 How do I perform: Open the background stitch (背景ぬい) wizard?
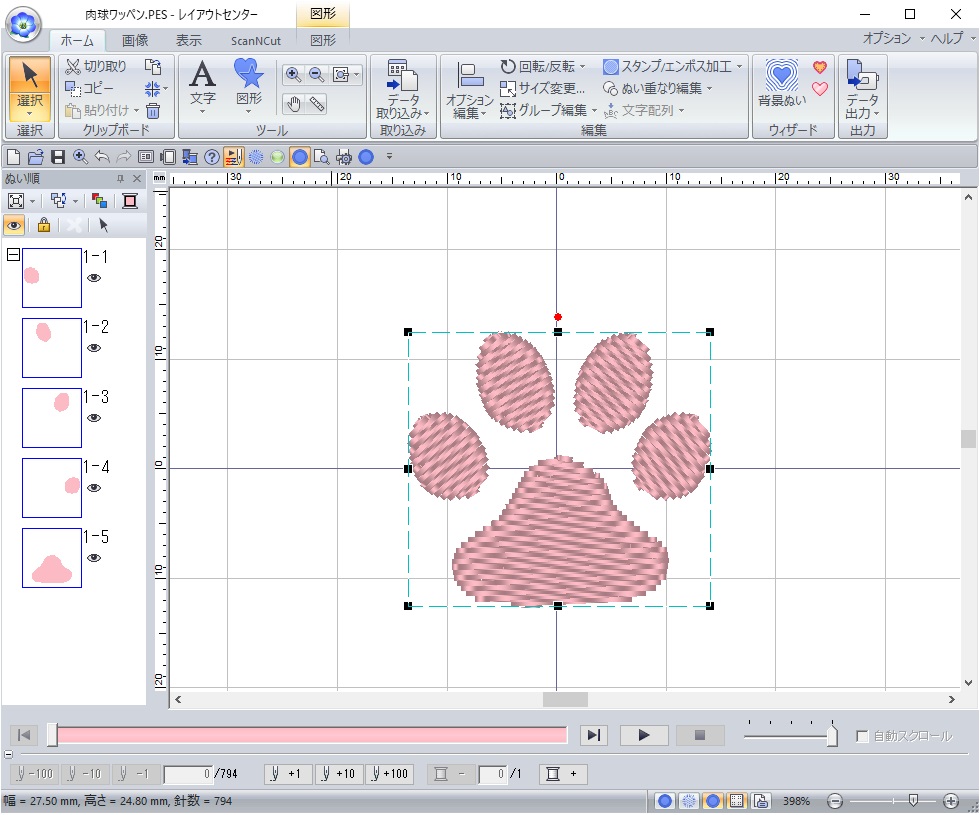point(782,83)
